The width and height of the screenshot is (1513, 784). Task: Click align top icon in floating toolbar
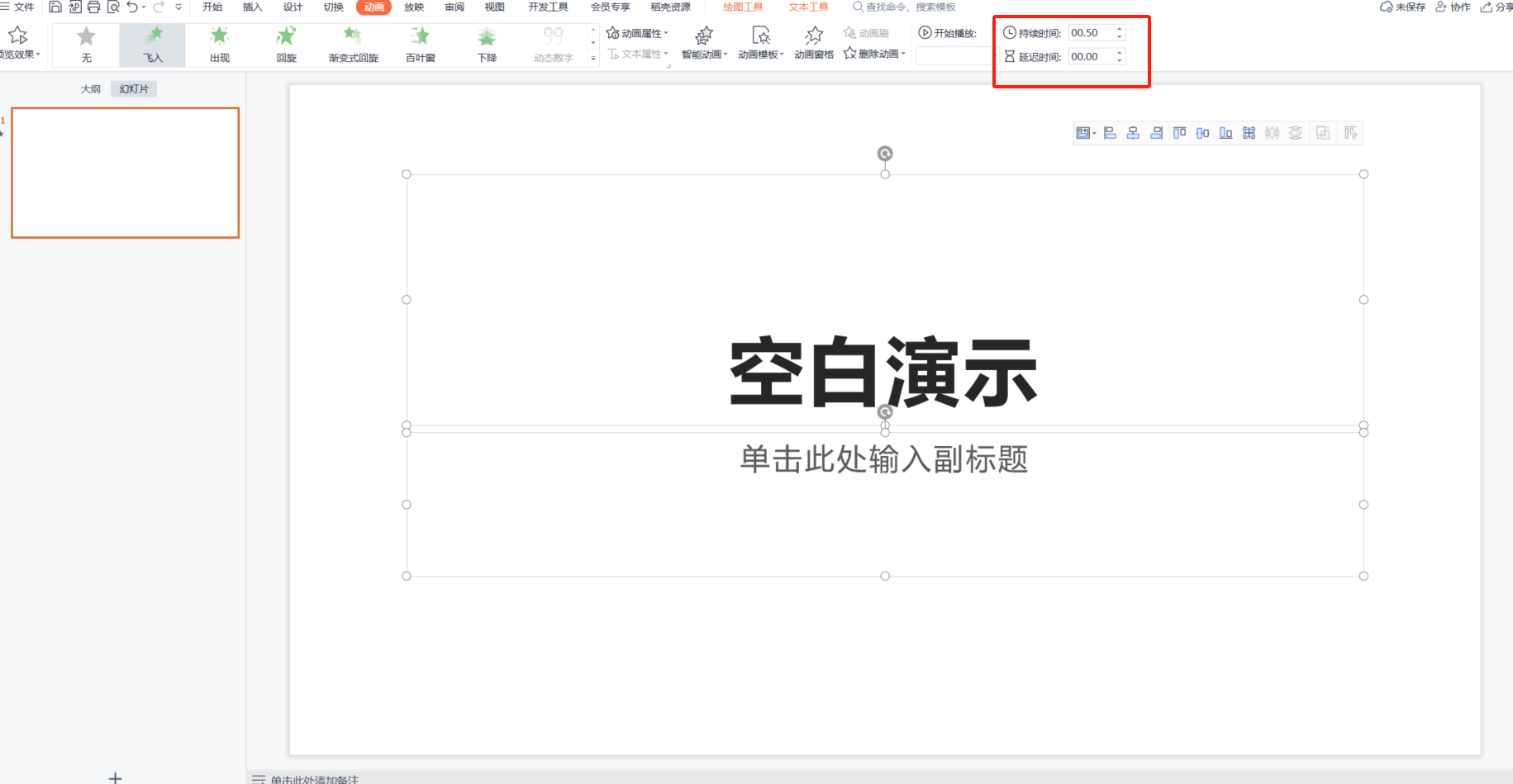[x=1179, y=133]
